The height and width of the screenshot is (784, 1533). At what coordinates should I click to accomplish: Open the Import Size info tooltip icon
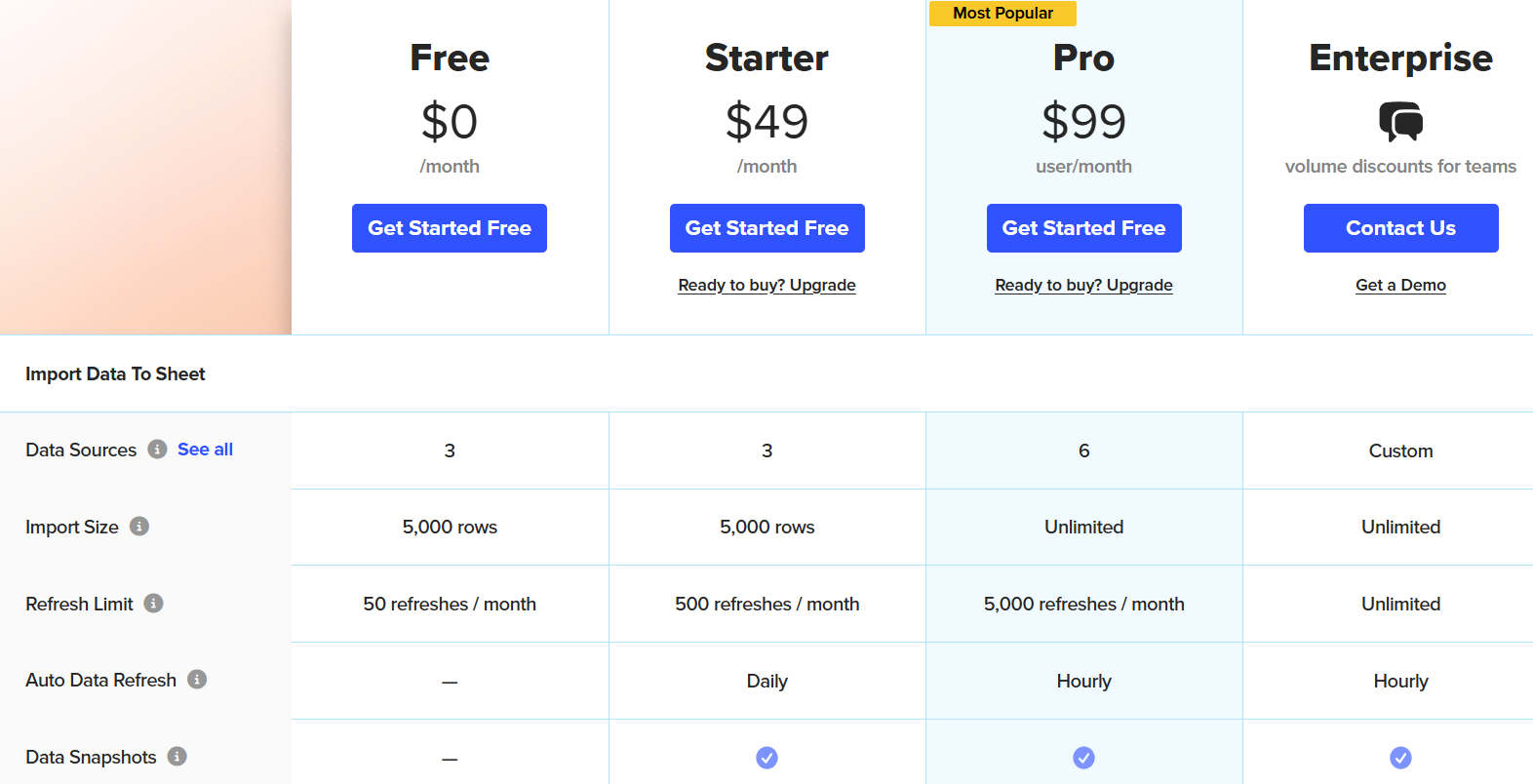click(x=140, y=527)
